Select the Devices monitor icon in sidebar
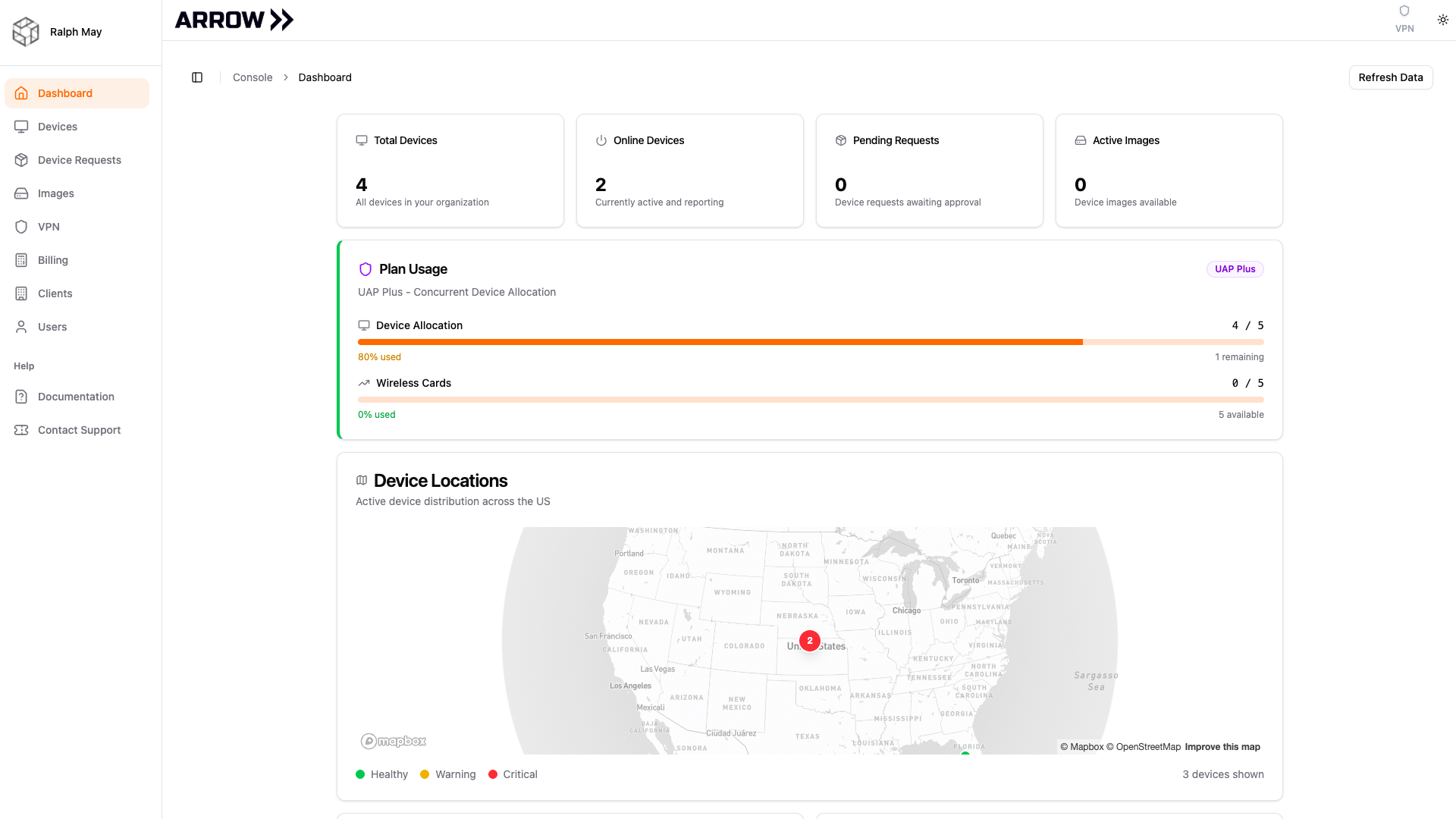1456x819 pixels. (x=20, y=127)
